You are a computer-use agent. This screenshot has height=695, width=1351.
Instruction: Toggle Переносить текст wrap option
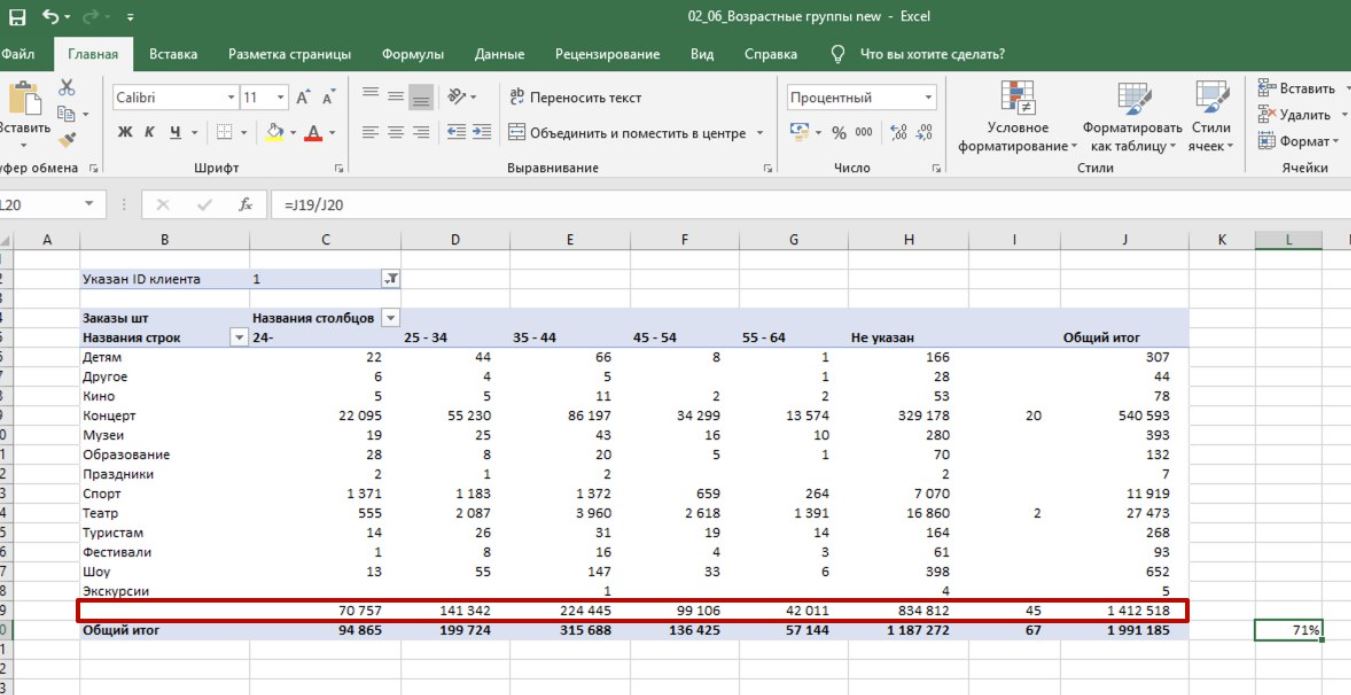tap(575, 98)
